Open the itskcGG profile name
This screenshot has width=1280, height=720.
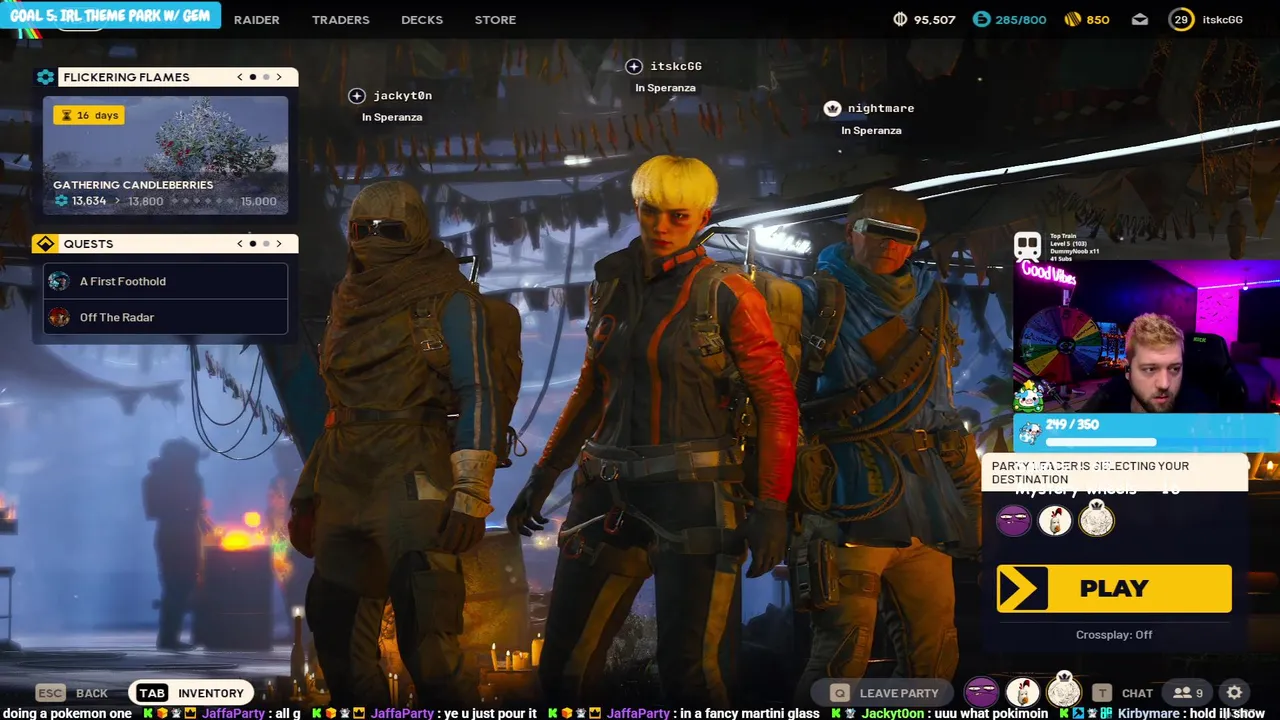pyautogui.click(x=1222, y=20)
